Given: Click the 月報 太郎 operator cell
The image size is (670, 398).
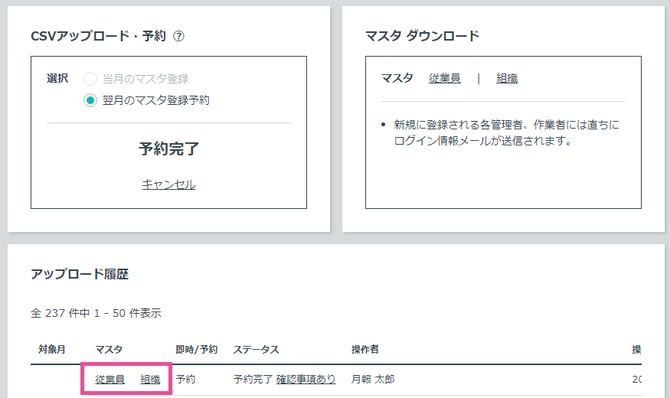Looking at the screenshot, I should 373,379.
